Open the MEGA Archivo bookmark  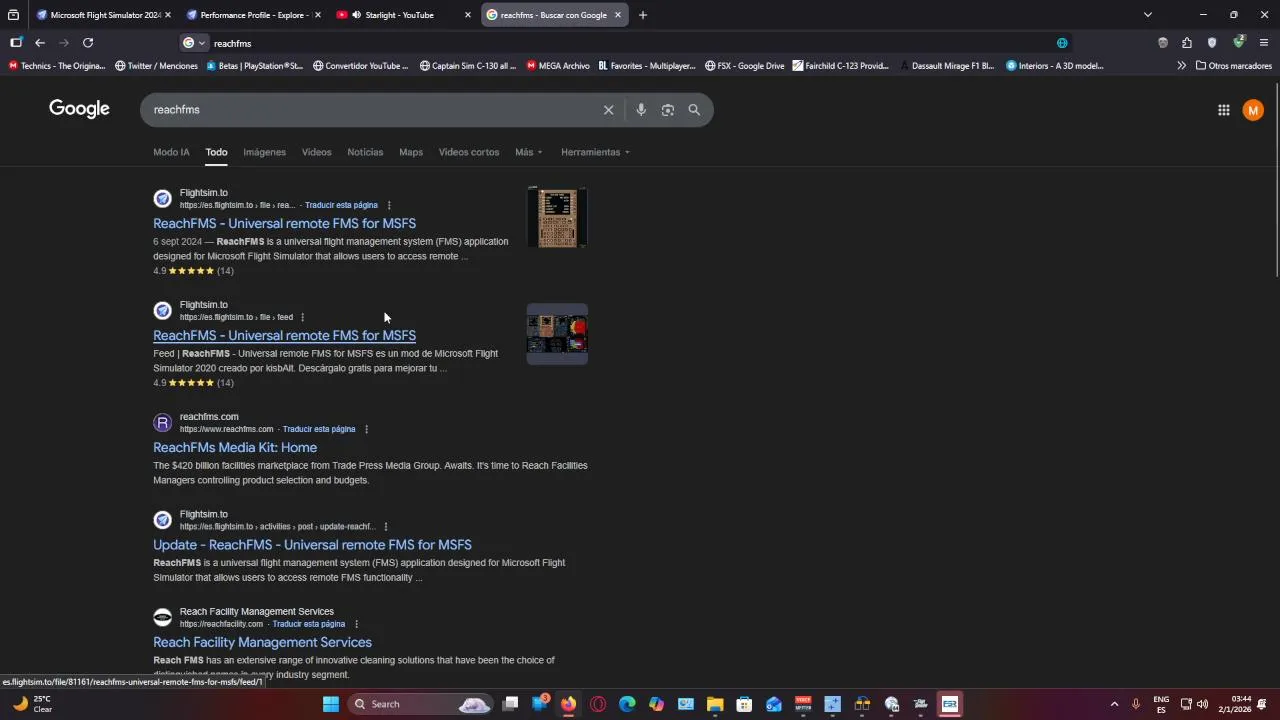556,66
